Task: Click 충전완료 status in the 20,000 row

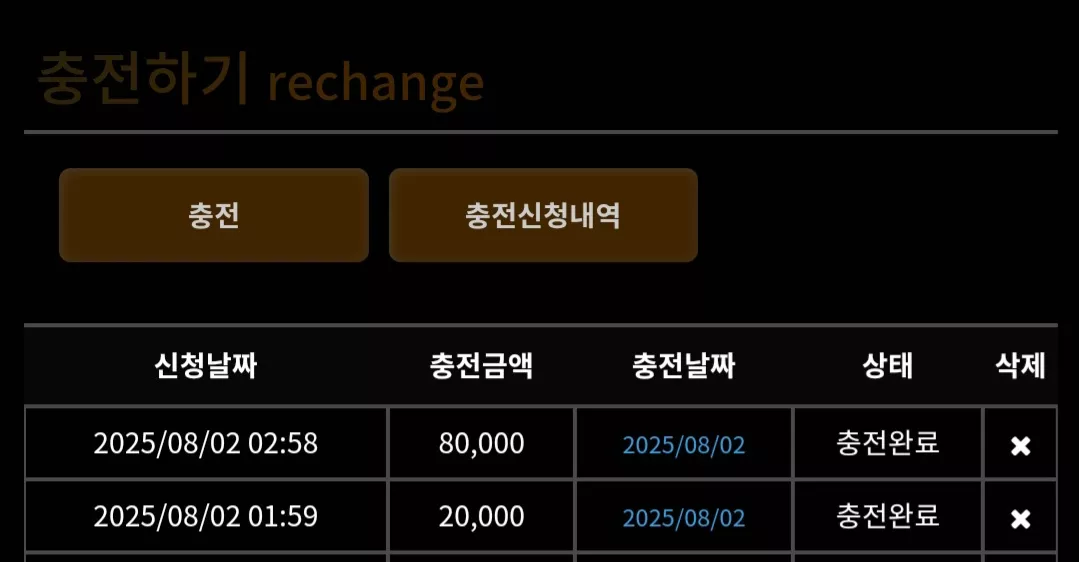Action: 888,516
